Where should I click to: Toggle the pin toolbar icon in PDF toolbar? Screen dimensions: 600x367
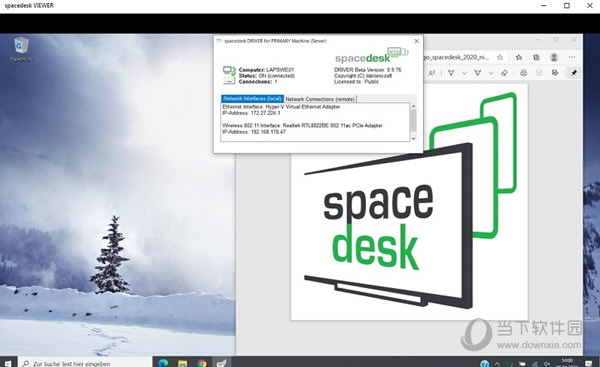[574, 73]
